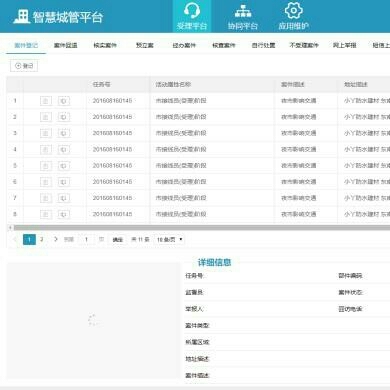
Task: Click the copy icon in row 5
Action: tap(64, 166)
